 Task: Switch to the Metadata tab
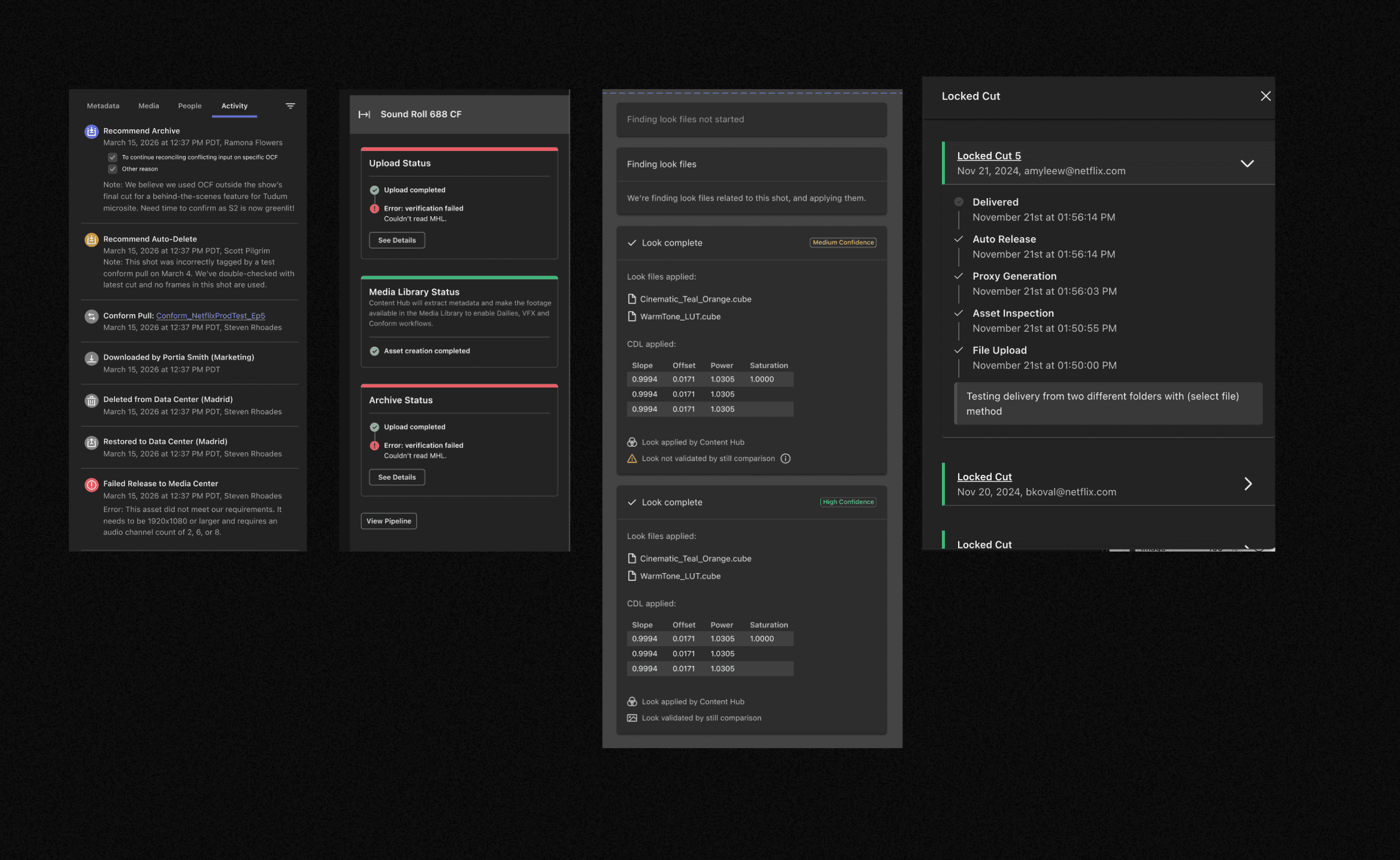point(102,105)
